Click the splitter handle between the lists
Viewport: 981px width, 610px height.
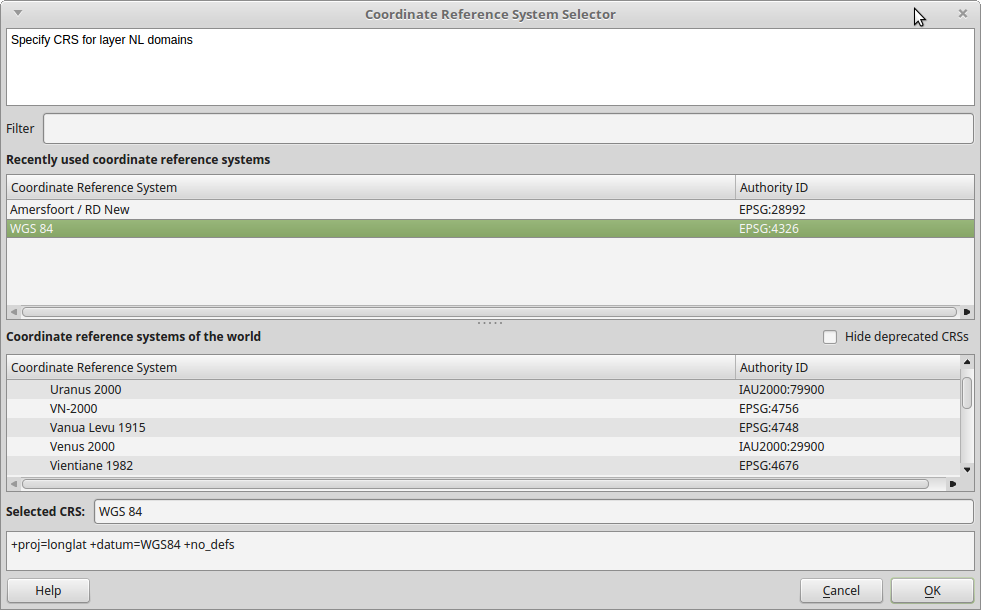[490, 323]
